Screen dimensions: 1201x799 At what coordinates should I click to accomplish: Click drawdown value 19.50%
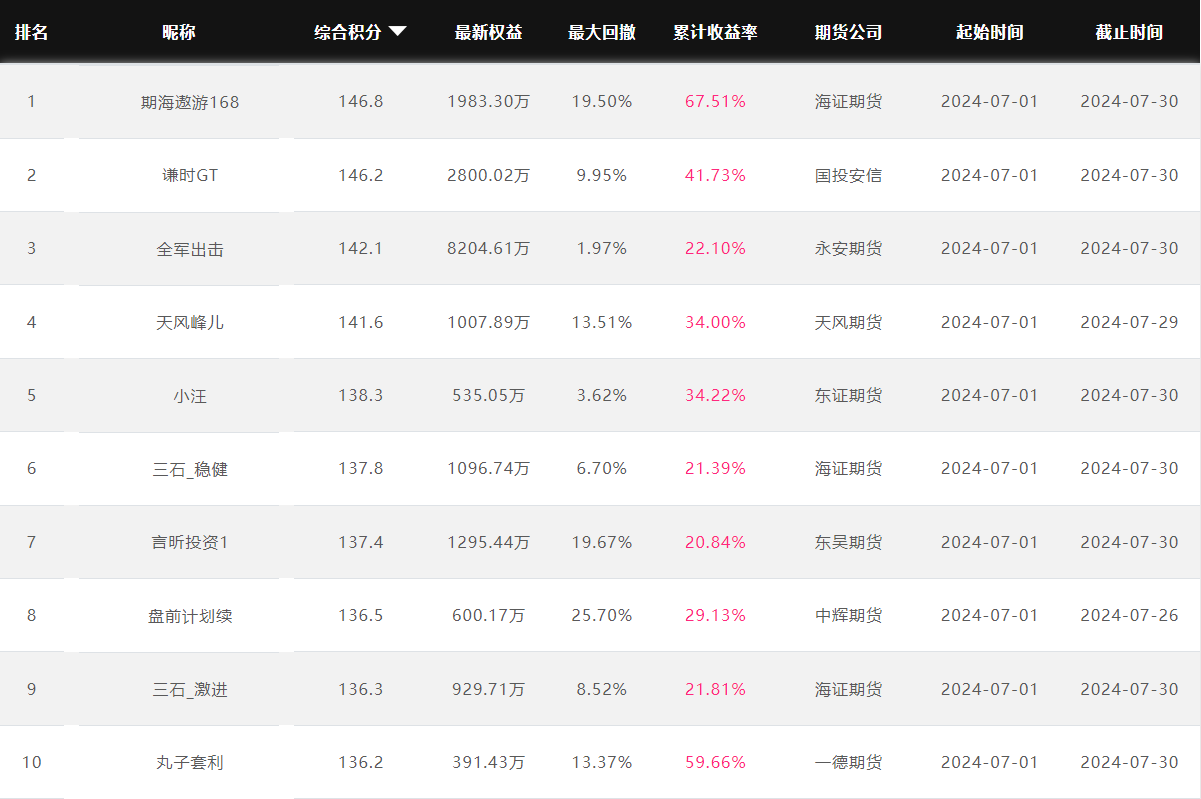602,102
